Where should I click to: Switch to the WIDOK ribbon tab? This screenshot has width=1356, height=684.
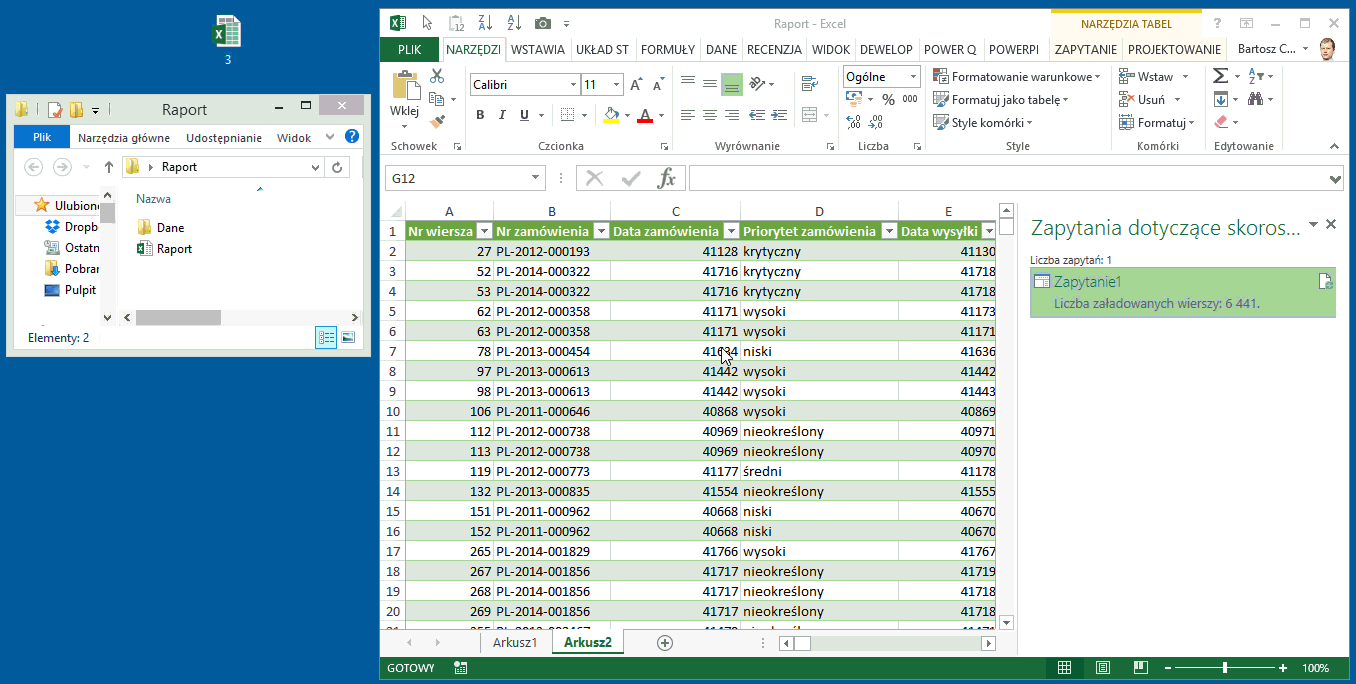(831, 48)
